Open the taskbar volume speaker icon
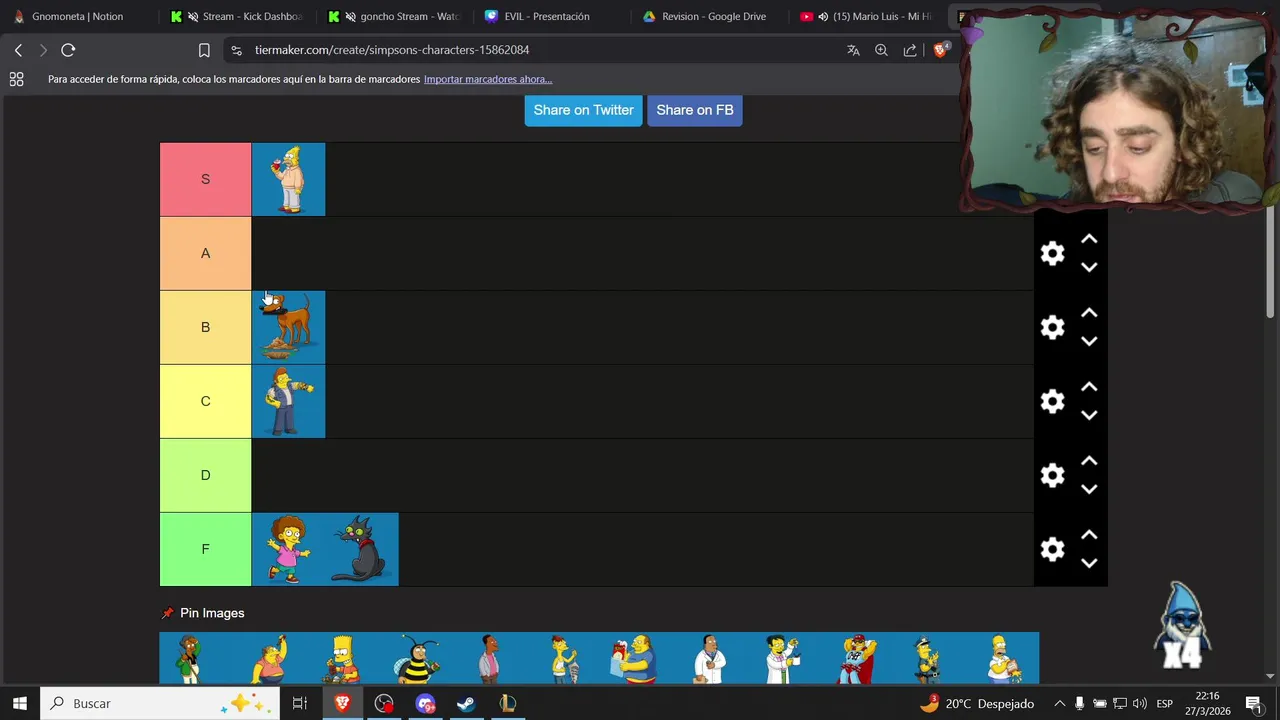Screen dimensions: 1280x720 point(1140,703)
